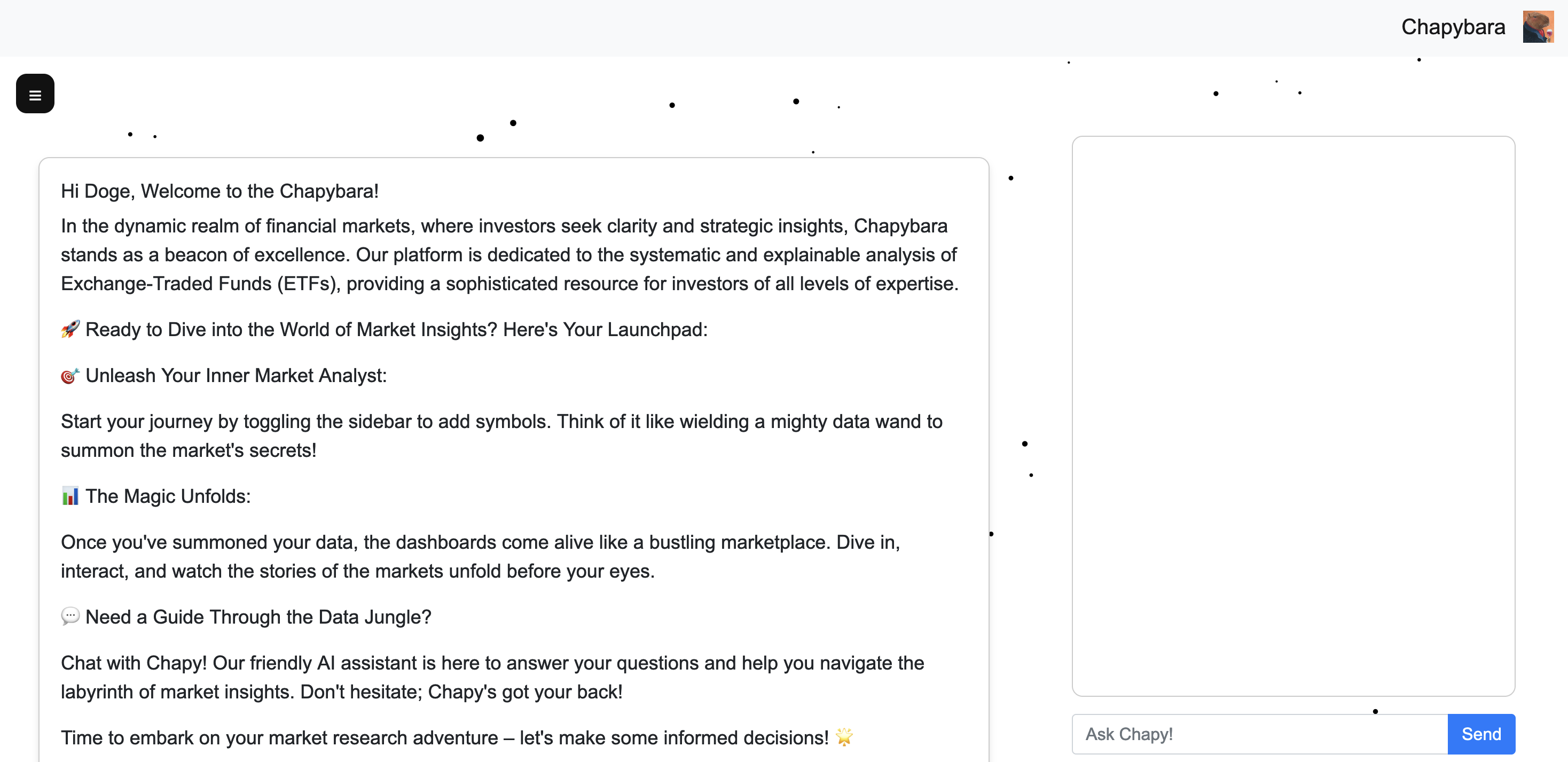
Task: Click the In the dynamic realm intro paragraph
Action: point(509,254)
